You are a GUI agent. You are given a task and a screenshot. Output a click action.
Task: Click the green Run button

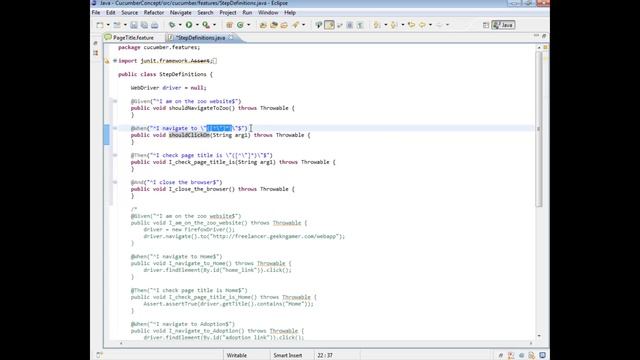(189, 25)
